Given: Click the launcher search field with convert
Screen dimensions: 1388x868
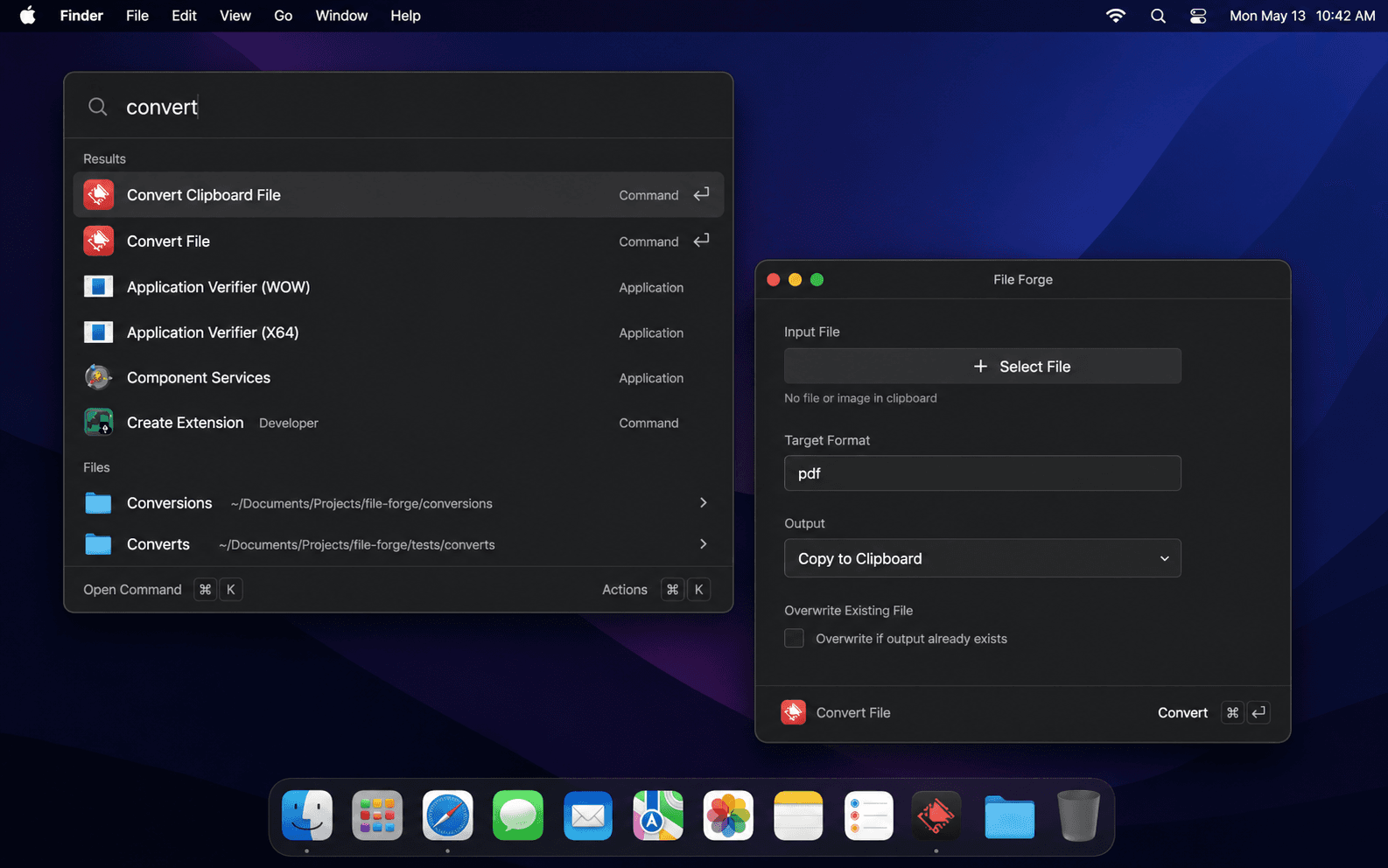Looking at the screenshot, I should 398,107.
